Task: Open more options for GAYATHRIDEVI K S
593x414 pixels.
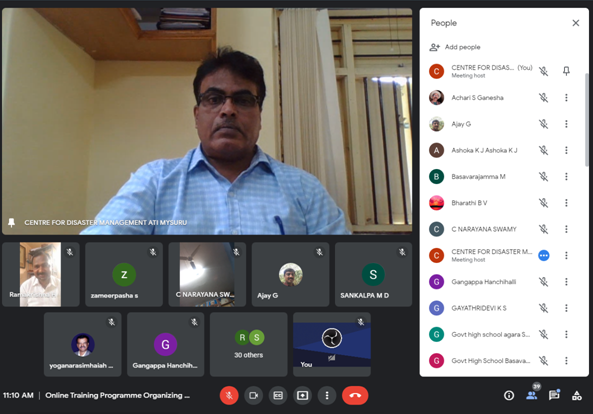Action: (x=566, y=308)
